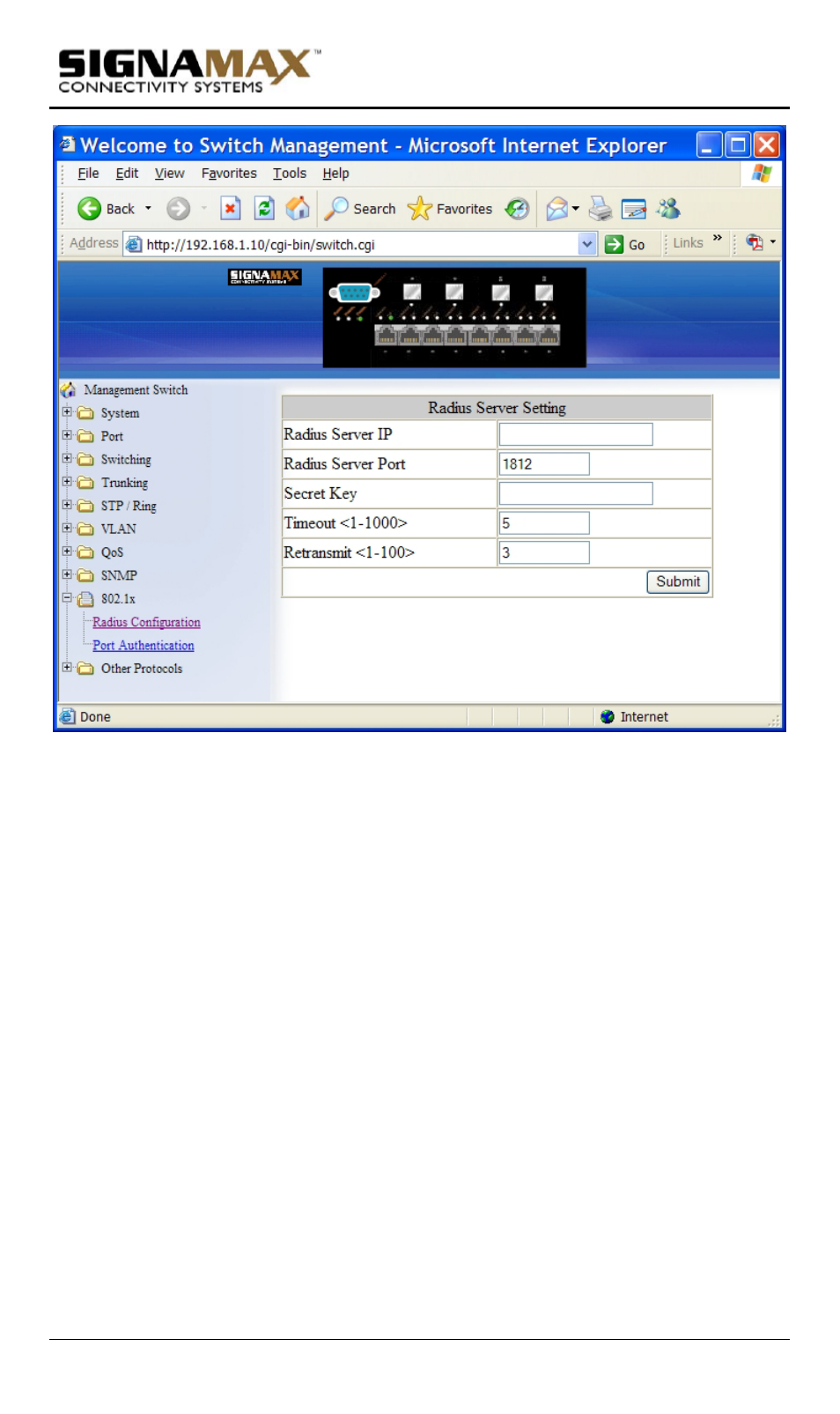Click the Forward arrow icon

tap(179, 209)
